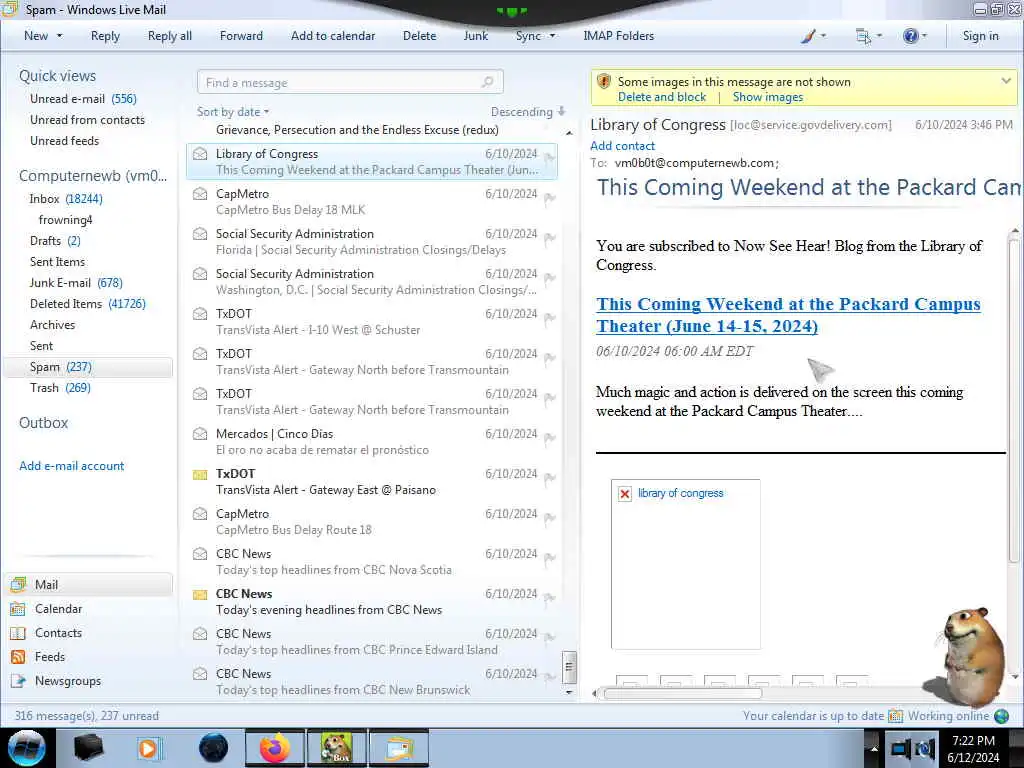Flag the TxDOT I-10 West @ Schuster message

pyautogui.click(x=549, y=318)
